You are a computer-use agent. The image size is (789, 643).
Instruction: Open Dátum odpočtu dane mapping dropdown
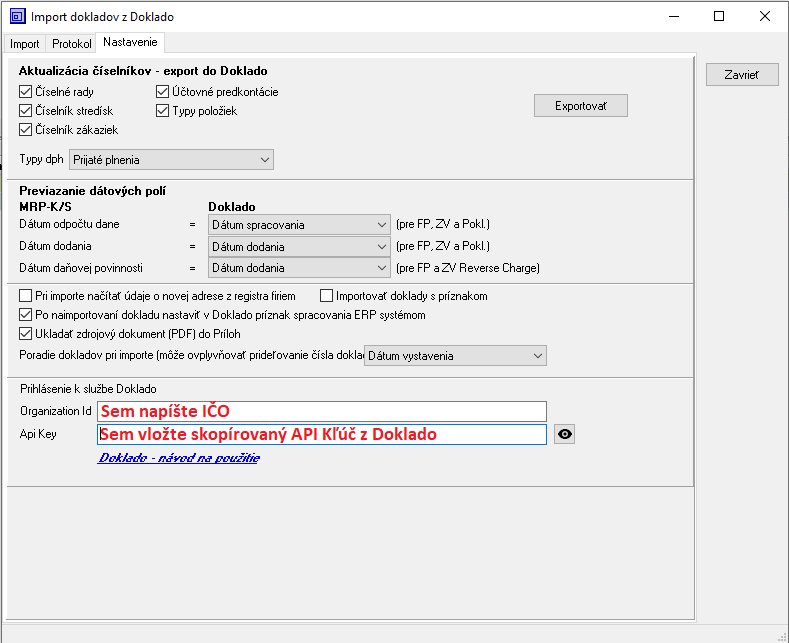coord(299,225)
